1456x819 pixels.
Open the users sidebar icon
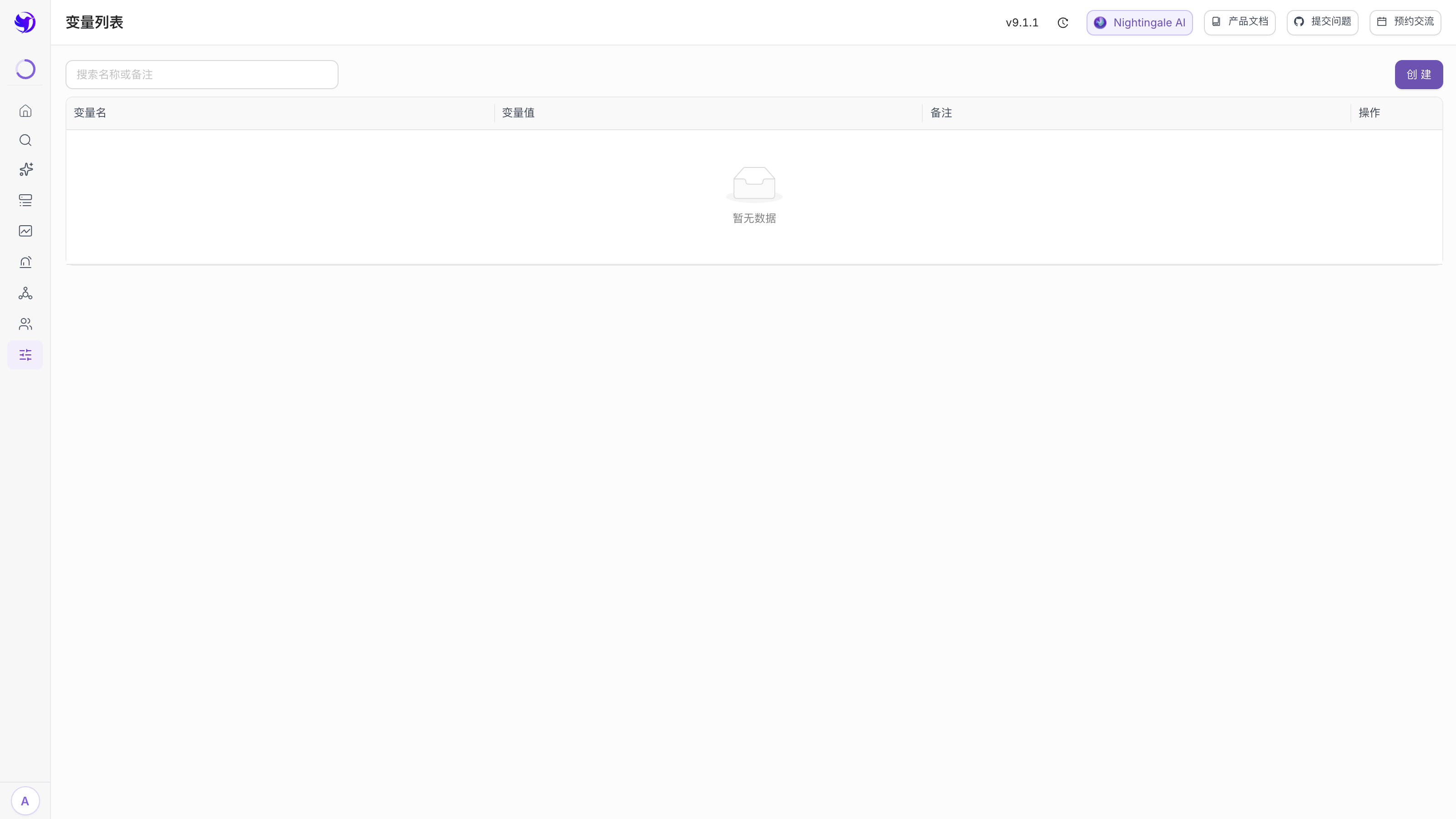[25, 324]
